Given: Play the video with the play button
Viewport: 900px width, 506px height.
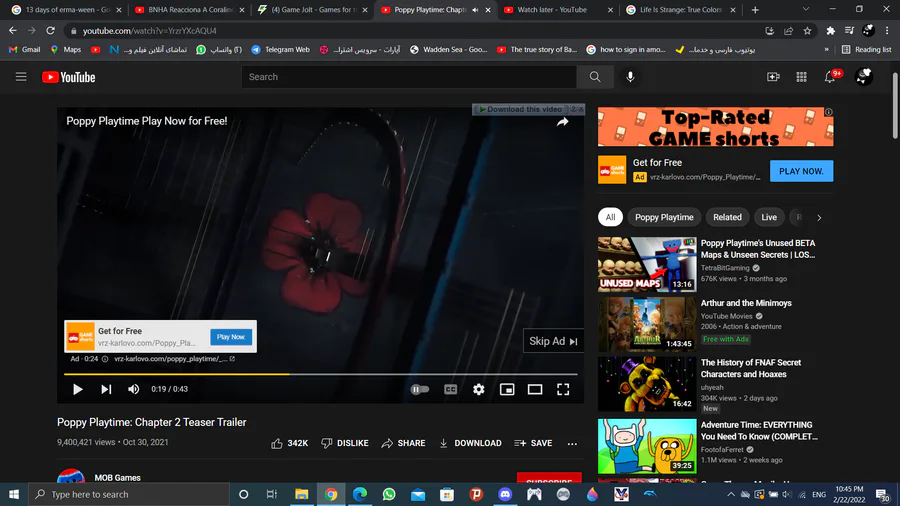Looking at the screenshot, I should [x=77, y=389].
